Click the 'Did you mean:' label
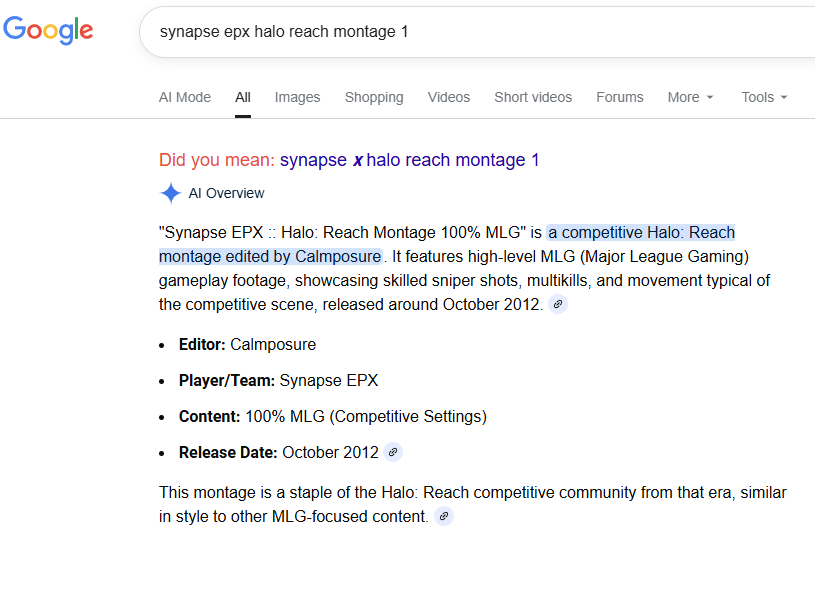Viewport: 815px width, 603px height. tap(217, 160)
